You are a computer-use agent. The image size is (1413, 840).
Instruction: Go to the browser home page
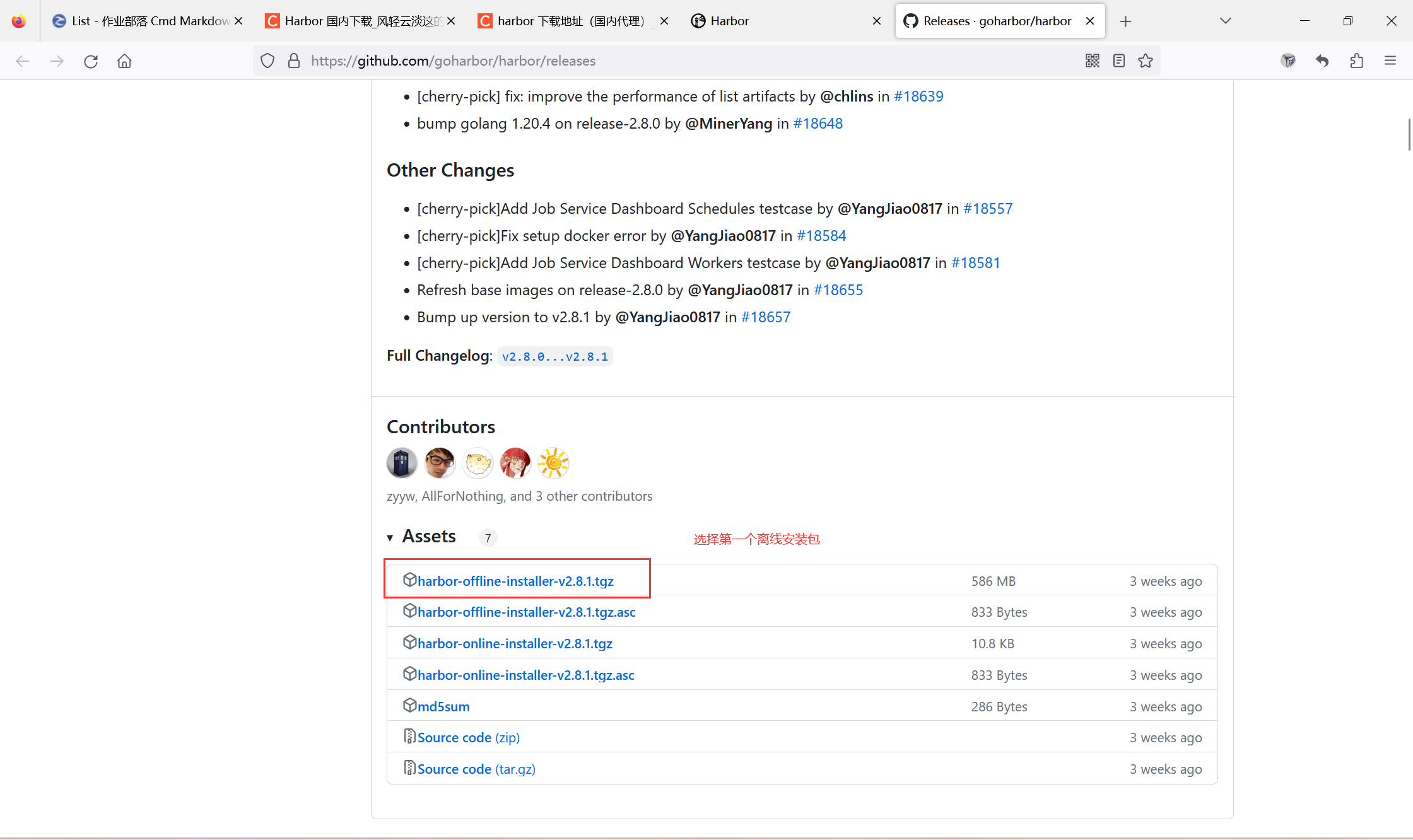(124, 61)
